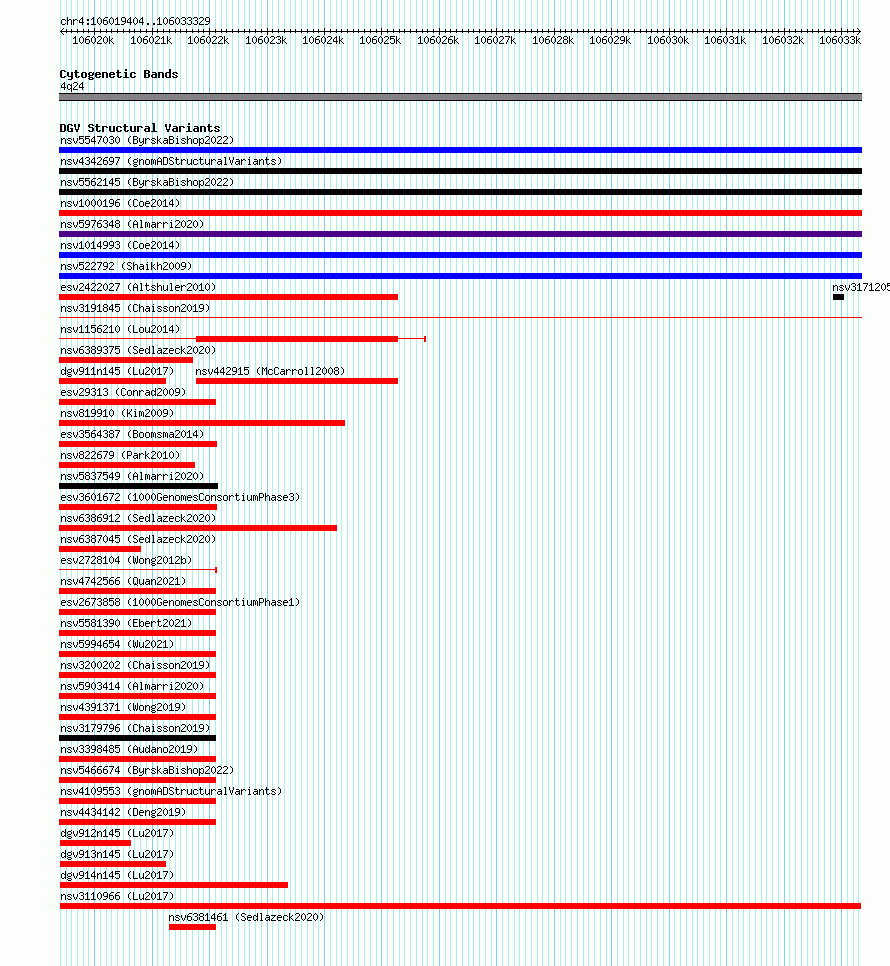Open nsv6381461 (Sedlazeck2020) label
Screen dimensions: 890x966
pos(246,917)
